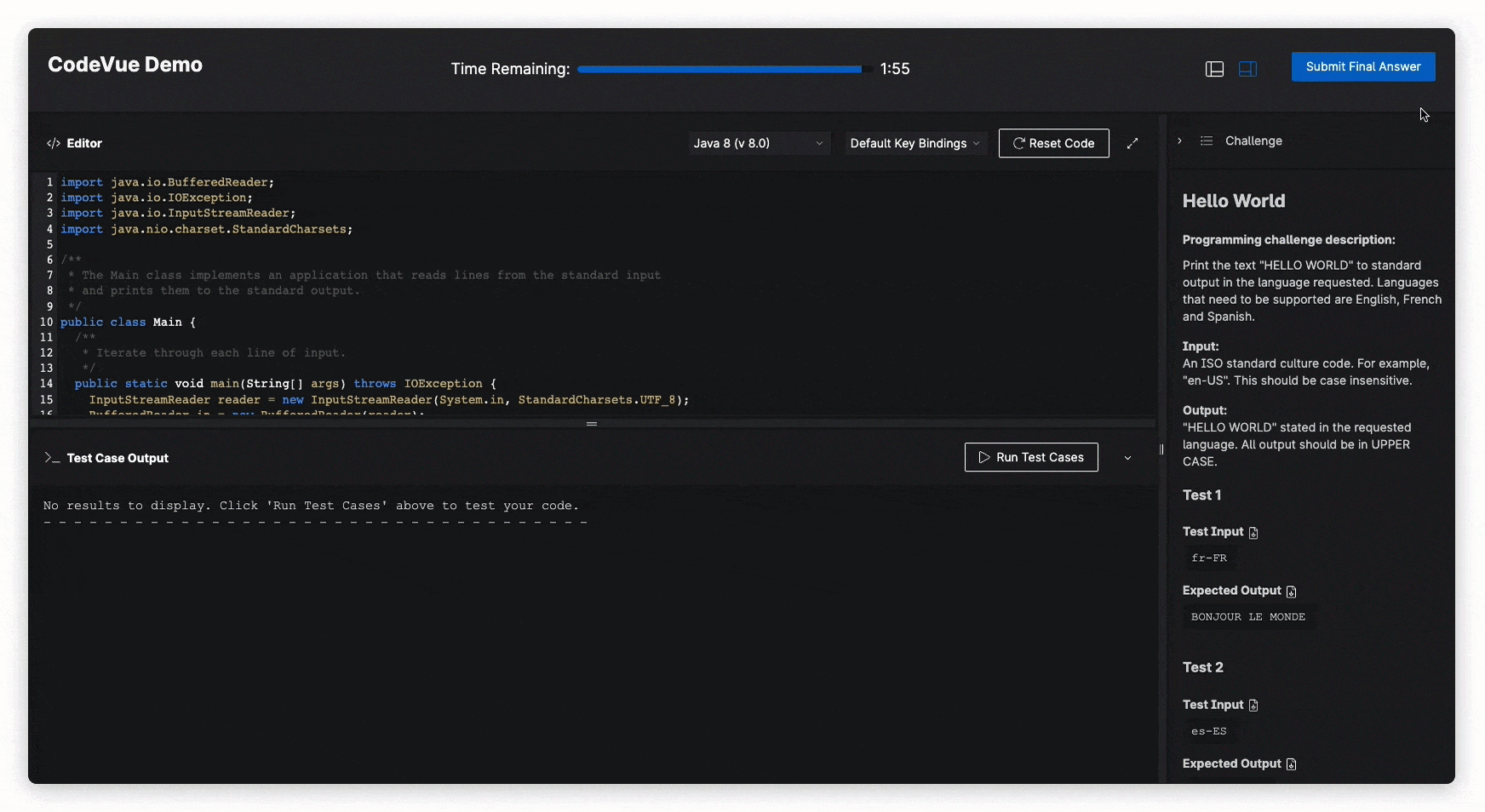Click the 'Editor' panel title
Image resolution: width=1485 pixels, height=812 pixels.
(84, 143)
